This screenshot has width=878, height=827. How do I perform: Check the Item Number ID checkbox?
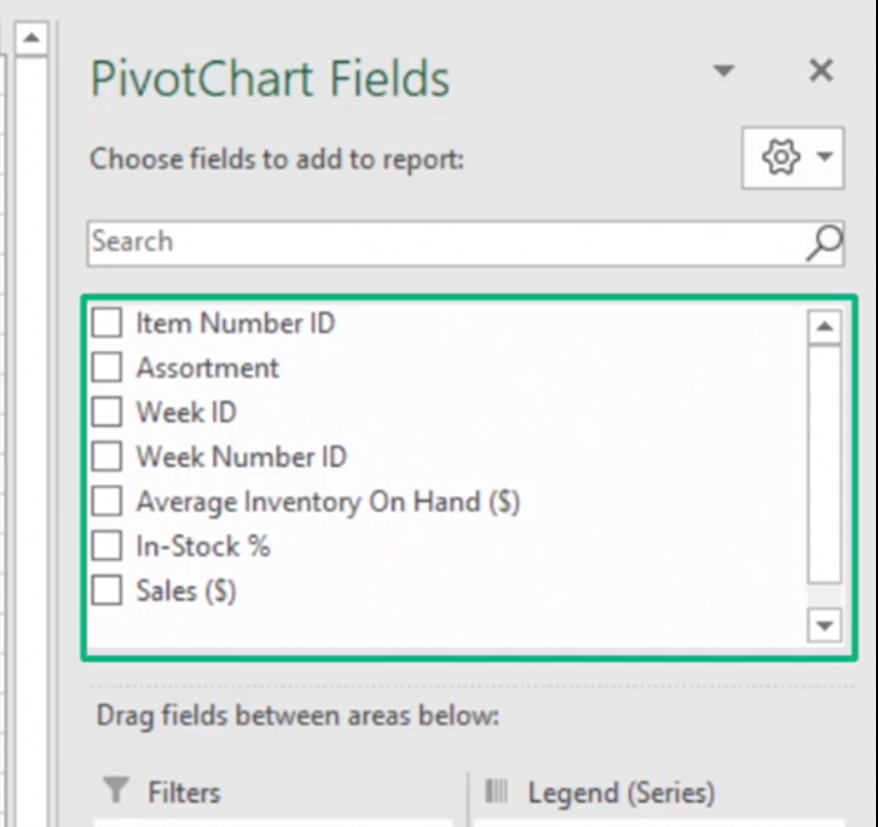click(x=107, y=323)
